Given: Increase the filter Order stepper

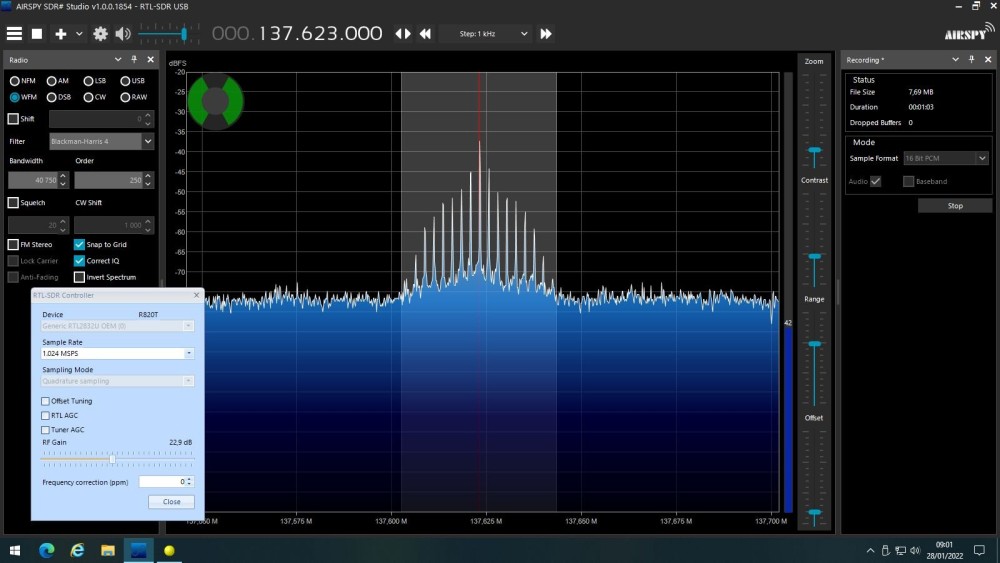Looking at the screenshot, I should pyautogui.click(x=148, y=176).
